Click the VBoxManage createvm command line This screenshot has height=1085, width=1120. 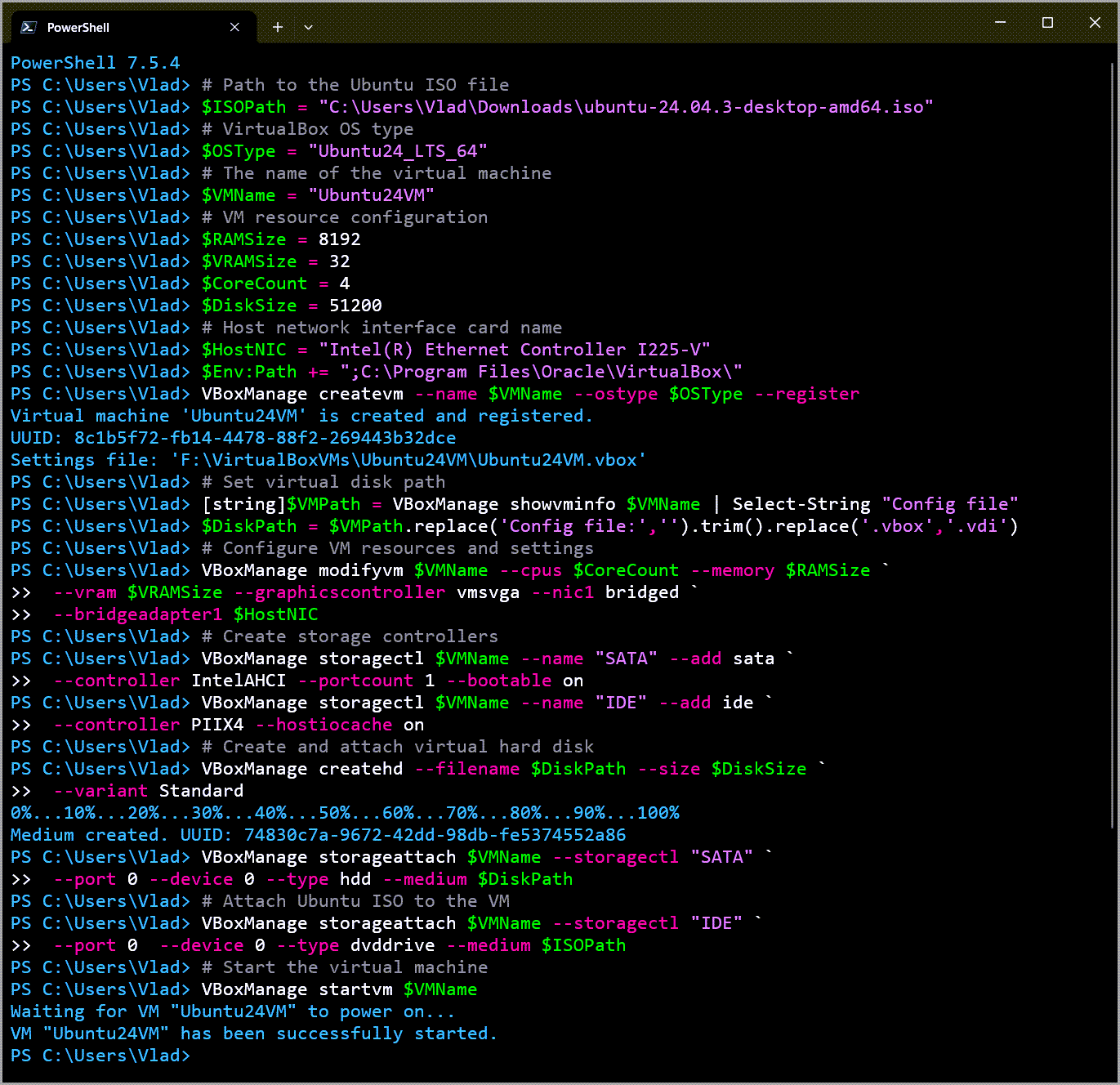(x=531, y=393)
